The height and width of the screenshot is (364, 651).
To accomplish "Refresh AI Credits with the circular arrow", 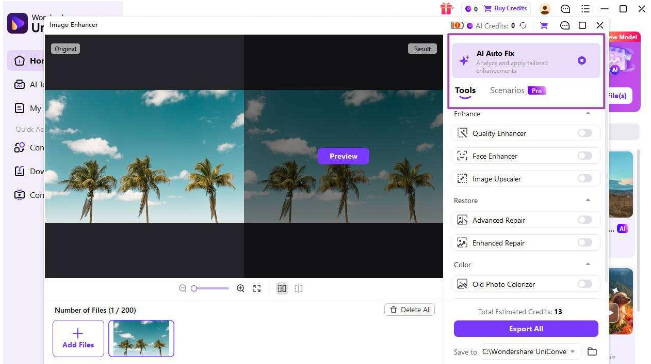I will [x=523, y=26].
